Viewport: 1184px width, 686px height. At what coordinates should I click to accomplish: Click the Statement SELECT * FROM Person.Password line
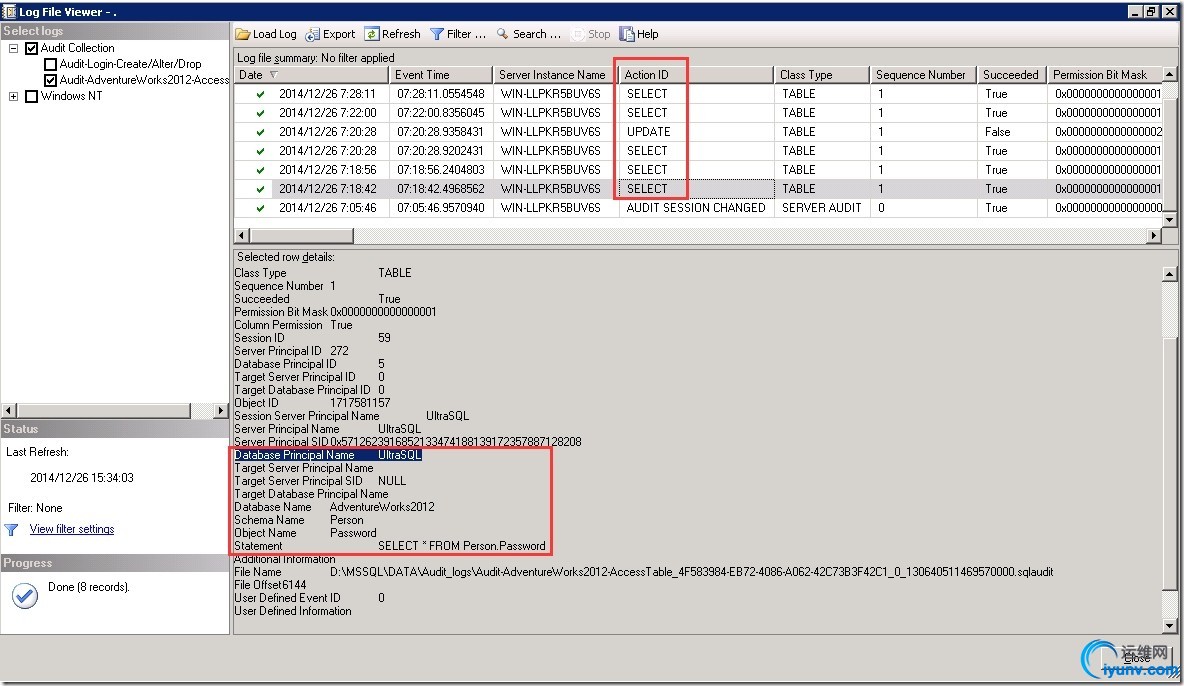coord(390,546)
